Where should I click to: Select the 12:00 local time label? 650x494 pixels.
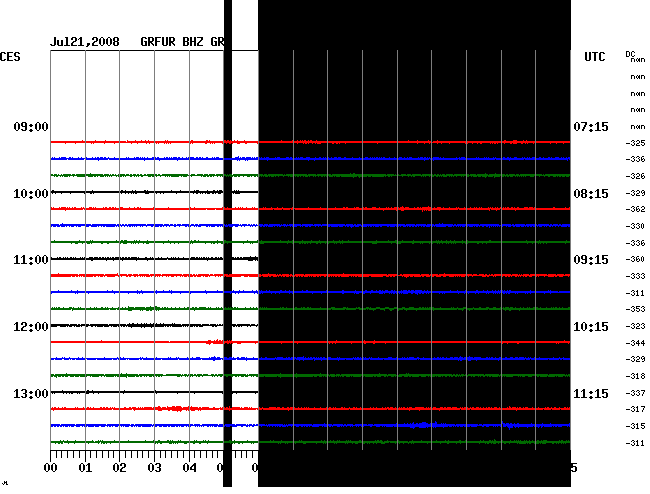click(31, 327)
